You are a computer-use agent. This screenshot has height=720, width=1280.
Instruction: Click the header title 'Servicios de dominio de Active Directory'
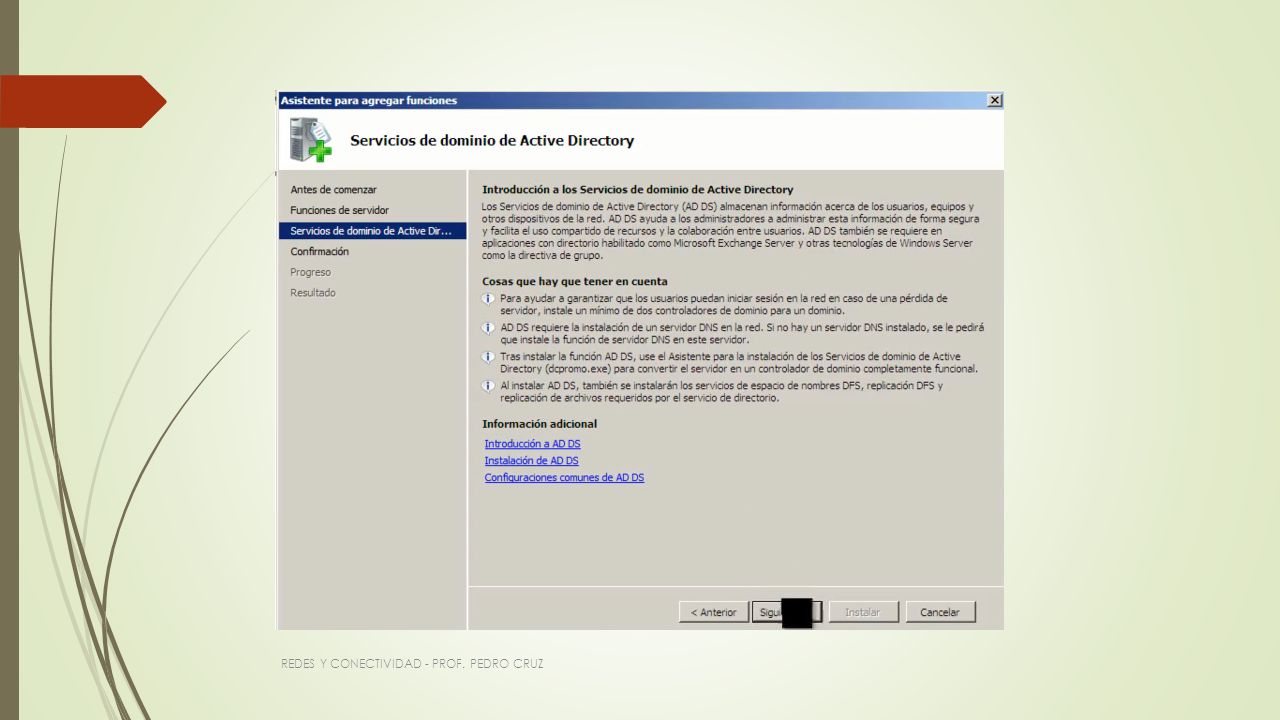click(492, 141)
